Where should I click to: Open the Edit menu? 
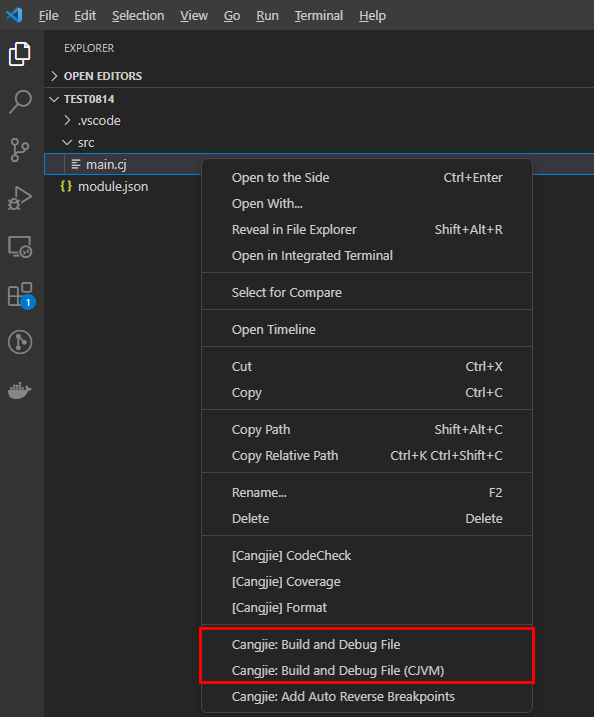(85, 16)
